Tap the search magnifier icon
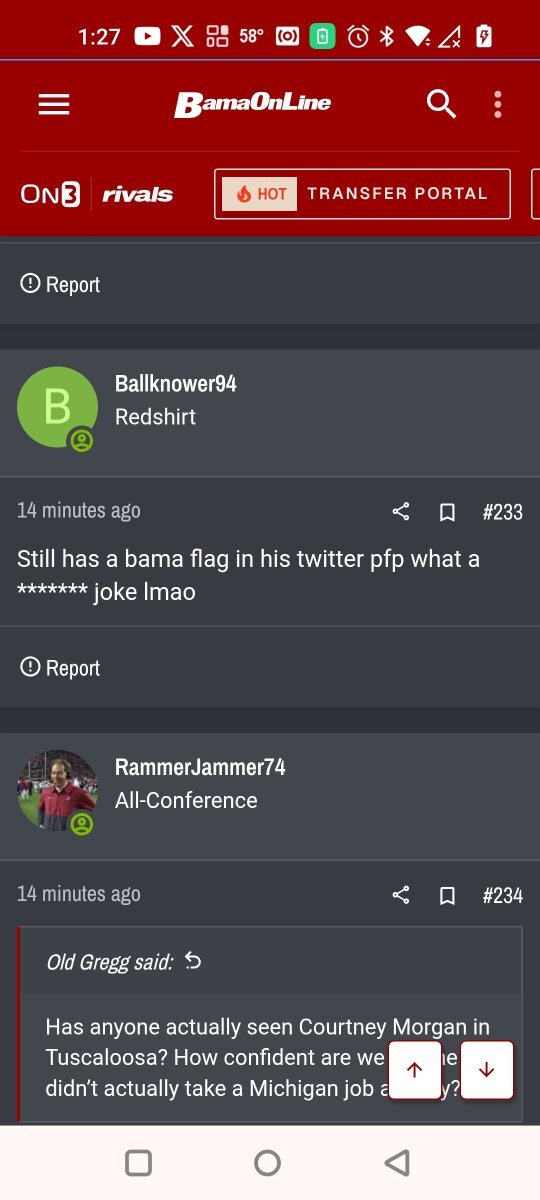Viewport: 540px width, 1200px height. coord(441,104)
